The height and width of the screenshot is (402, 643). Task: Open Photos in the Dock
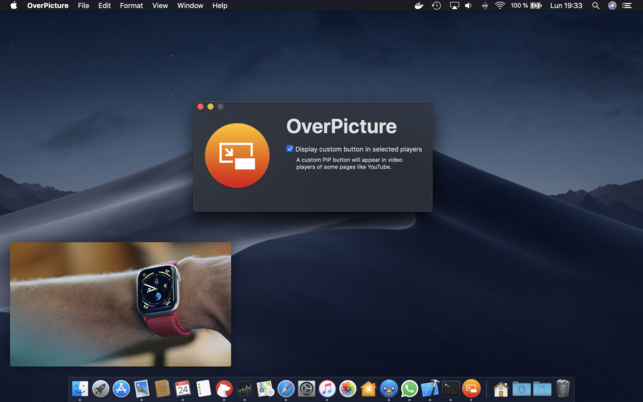(x=348, y=388)
